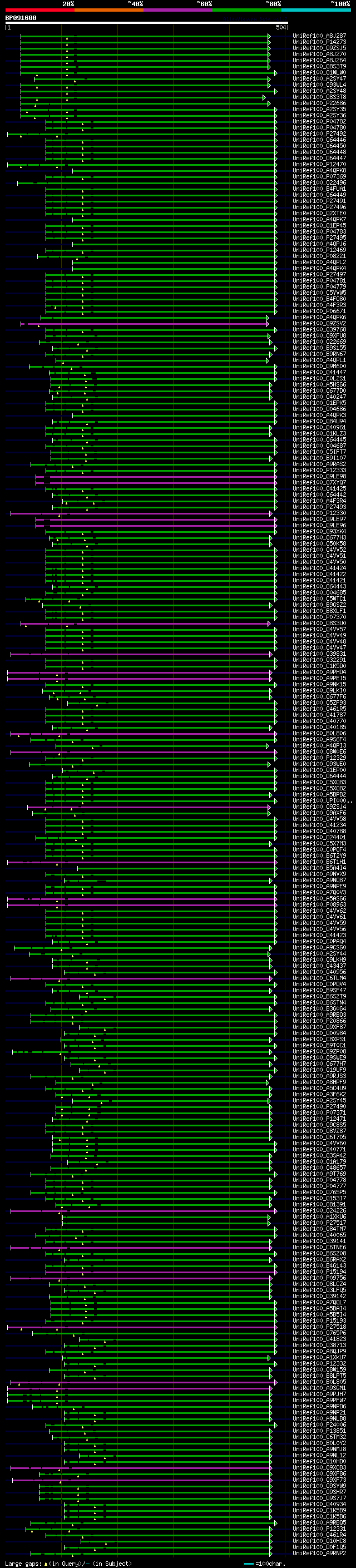Open hit UniRef100_P04782

click(319, 122)
